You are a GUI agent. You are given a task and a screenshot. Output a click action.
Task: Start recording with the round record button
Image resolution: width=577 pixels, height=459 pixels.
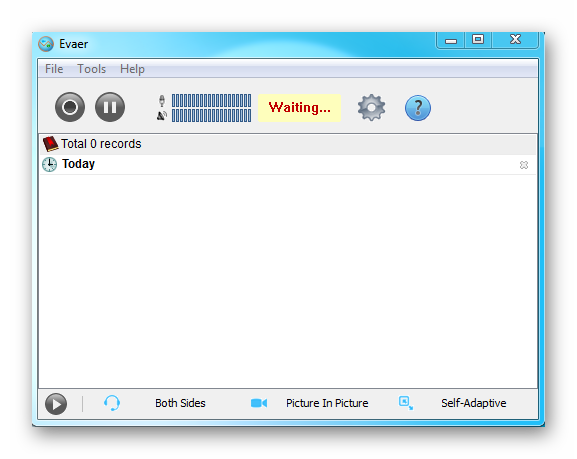coord(70,107)
